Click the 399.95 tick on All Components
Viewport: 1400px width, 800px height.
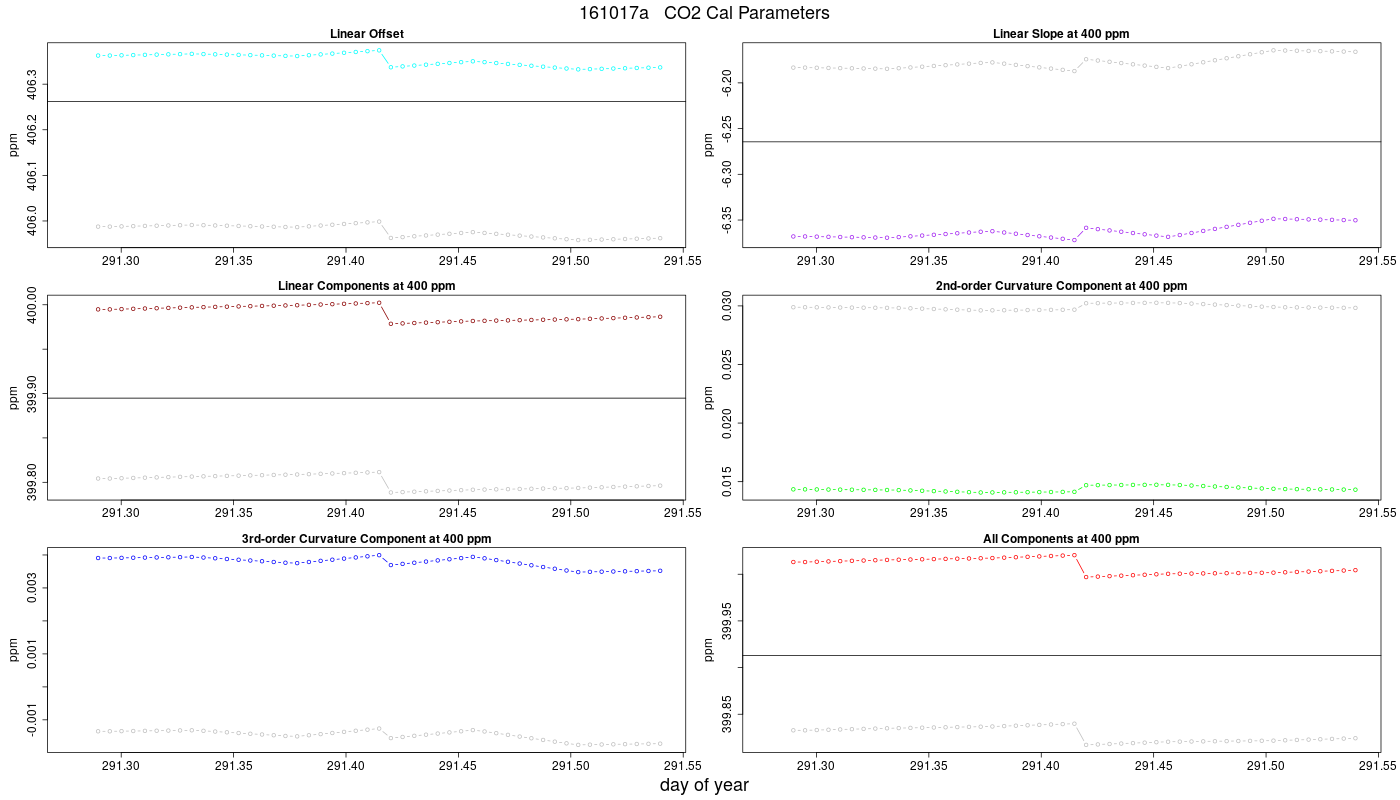[728, 621]
